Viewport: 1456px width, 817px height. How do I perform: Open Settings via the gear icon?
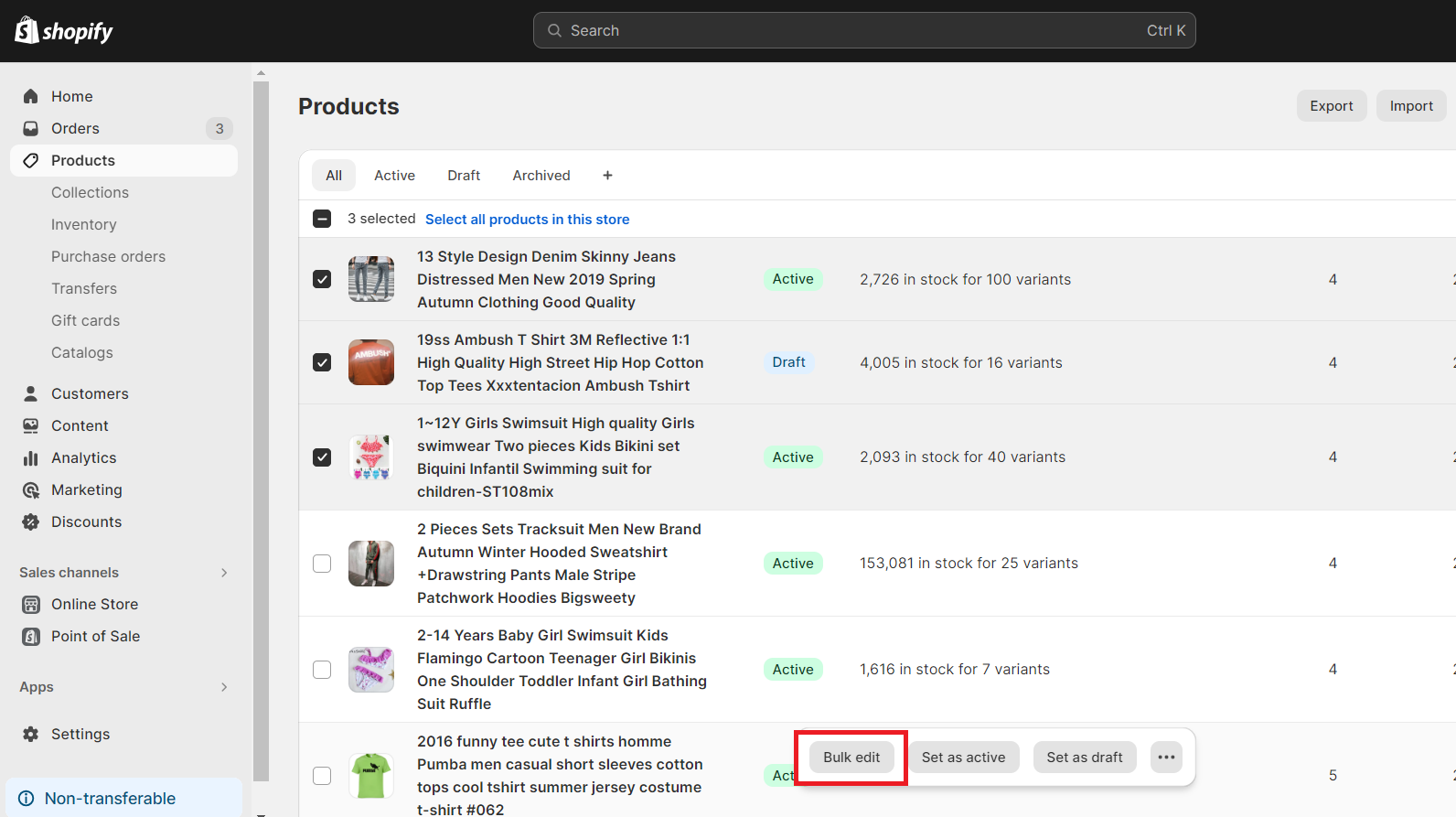pyautogui.click(x=31, y=734)
